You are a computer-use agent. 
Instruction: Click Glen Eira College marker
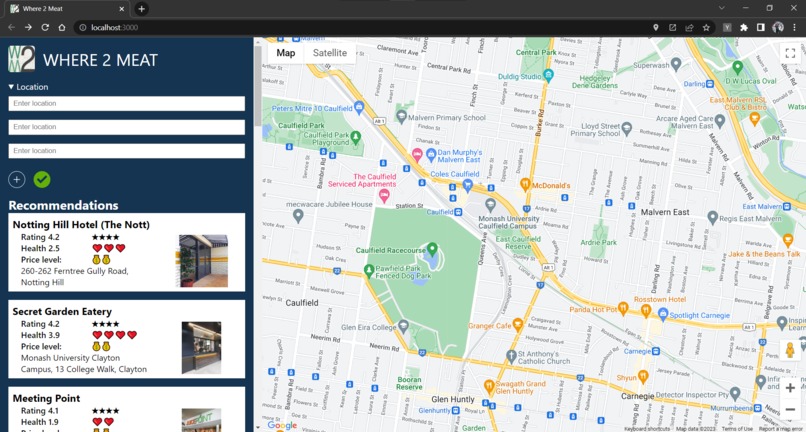click(x=404, y=326)
